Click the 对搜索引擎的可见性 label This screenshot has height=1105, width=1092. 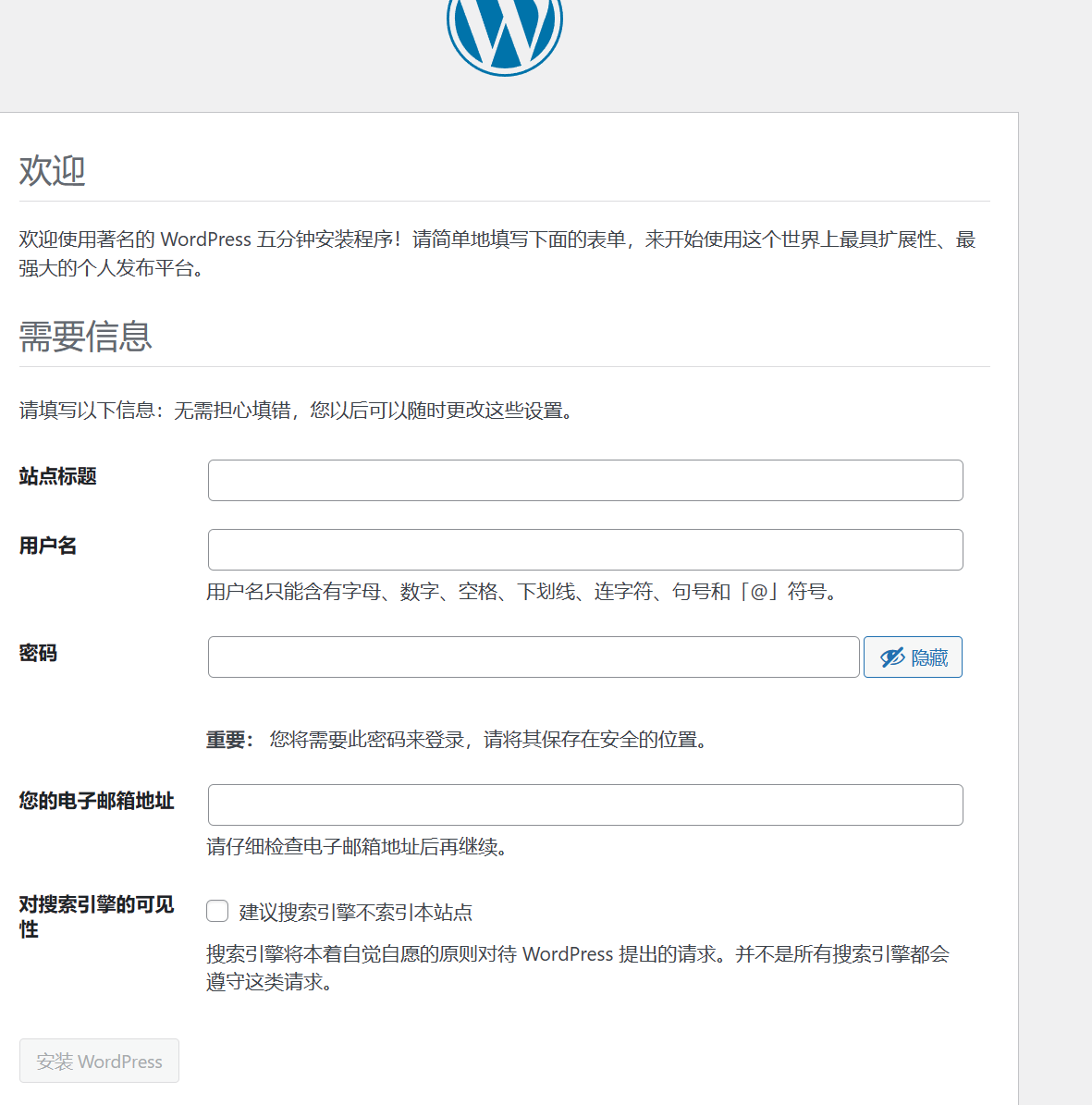coord(96,917)
